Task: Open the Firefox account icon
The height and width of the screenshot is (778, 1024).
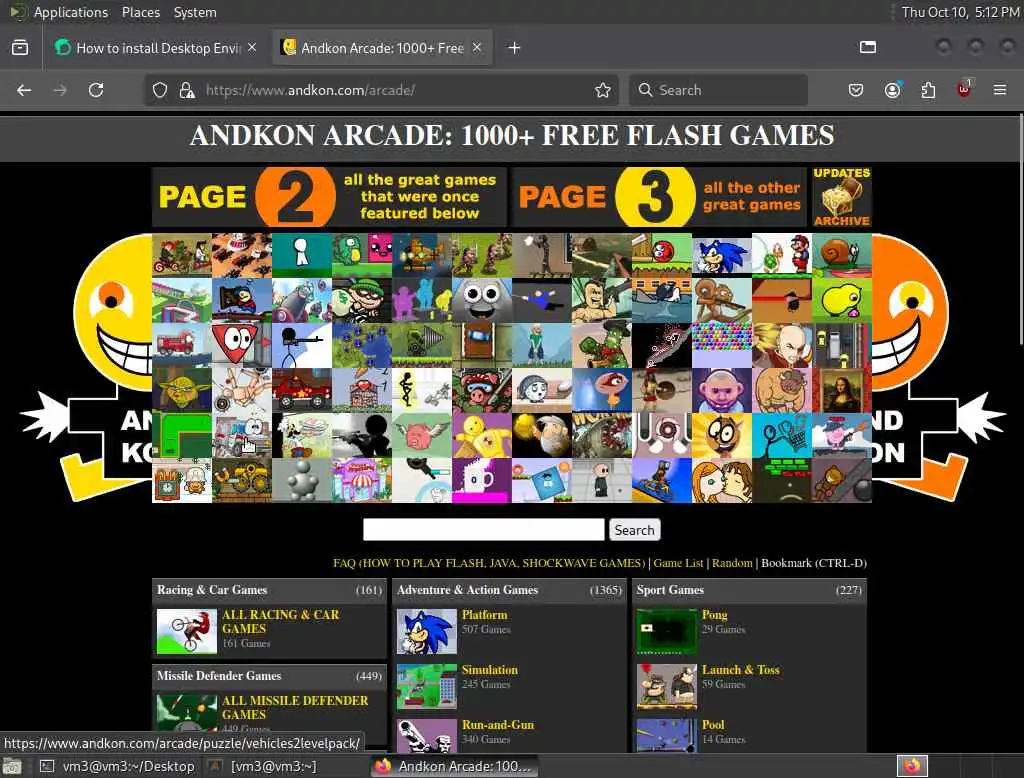Action: tap(892, 90)
